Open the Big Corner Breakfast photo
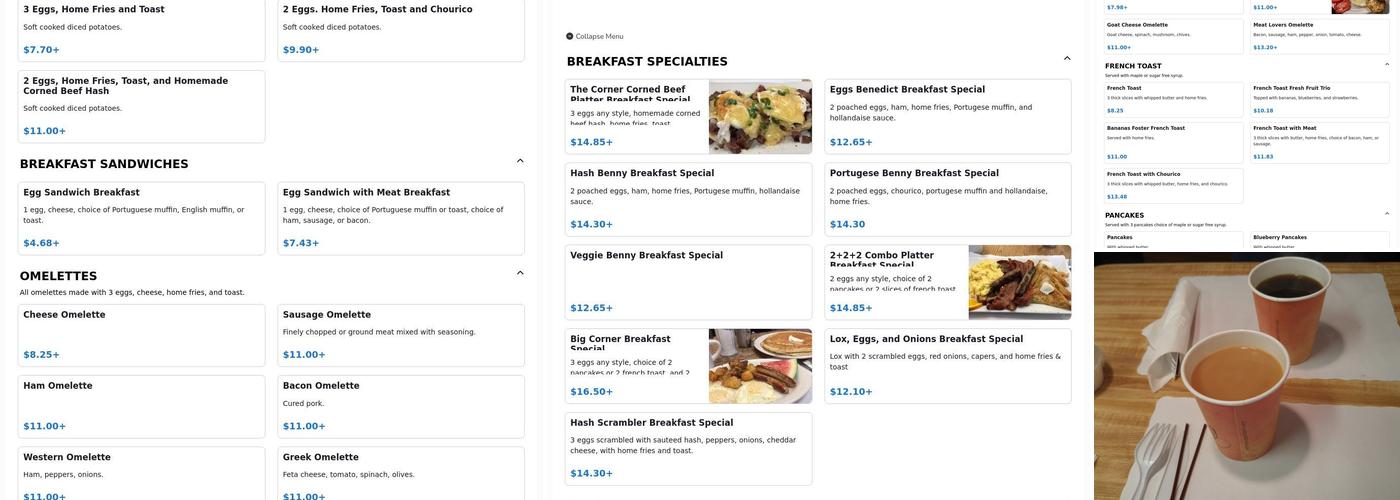This screenshot has height=500, width=1400. [x=760, y=366]
